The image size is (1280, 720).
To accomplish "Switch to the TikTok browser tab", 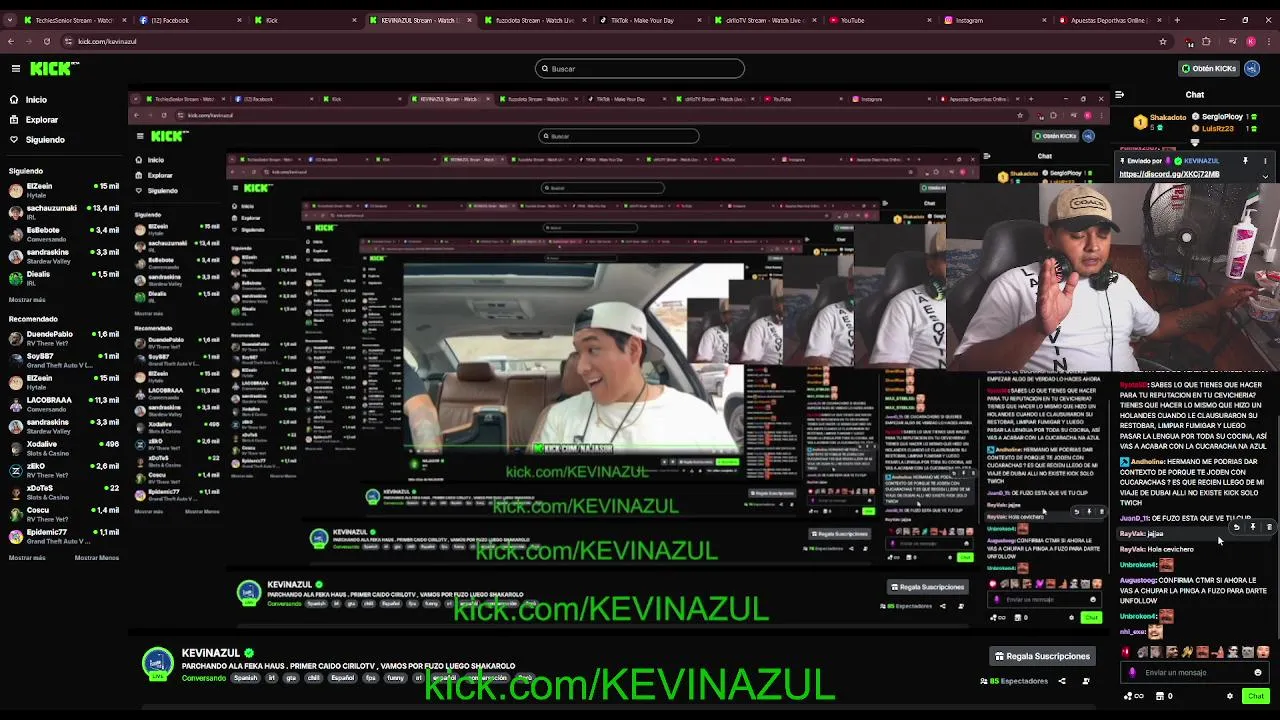I will click(x=650, y=20).
